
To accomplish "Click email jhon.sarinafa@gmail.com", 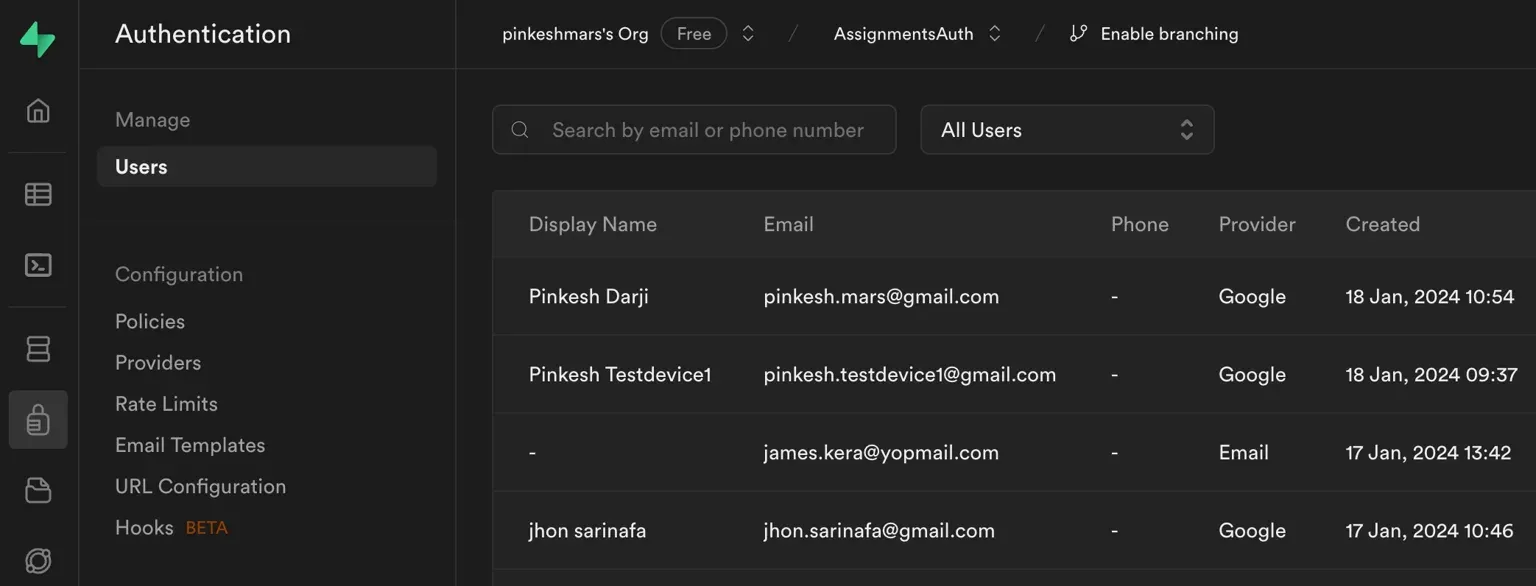I will coord(879,530).
